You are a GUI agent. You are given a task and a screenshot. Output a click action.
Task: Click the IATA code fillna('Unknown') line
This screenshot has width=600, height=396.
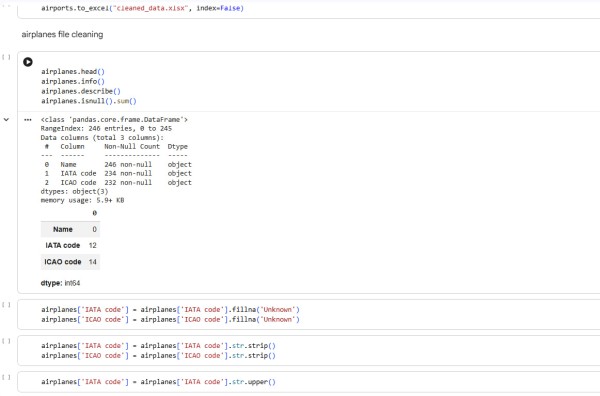(170, 310)
